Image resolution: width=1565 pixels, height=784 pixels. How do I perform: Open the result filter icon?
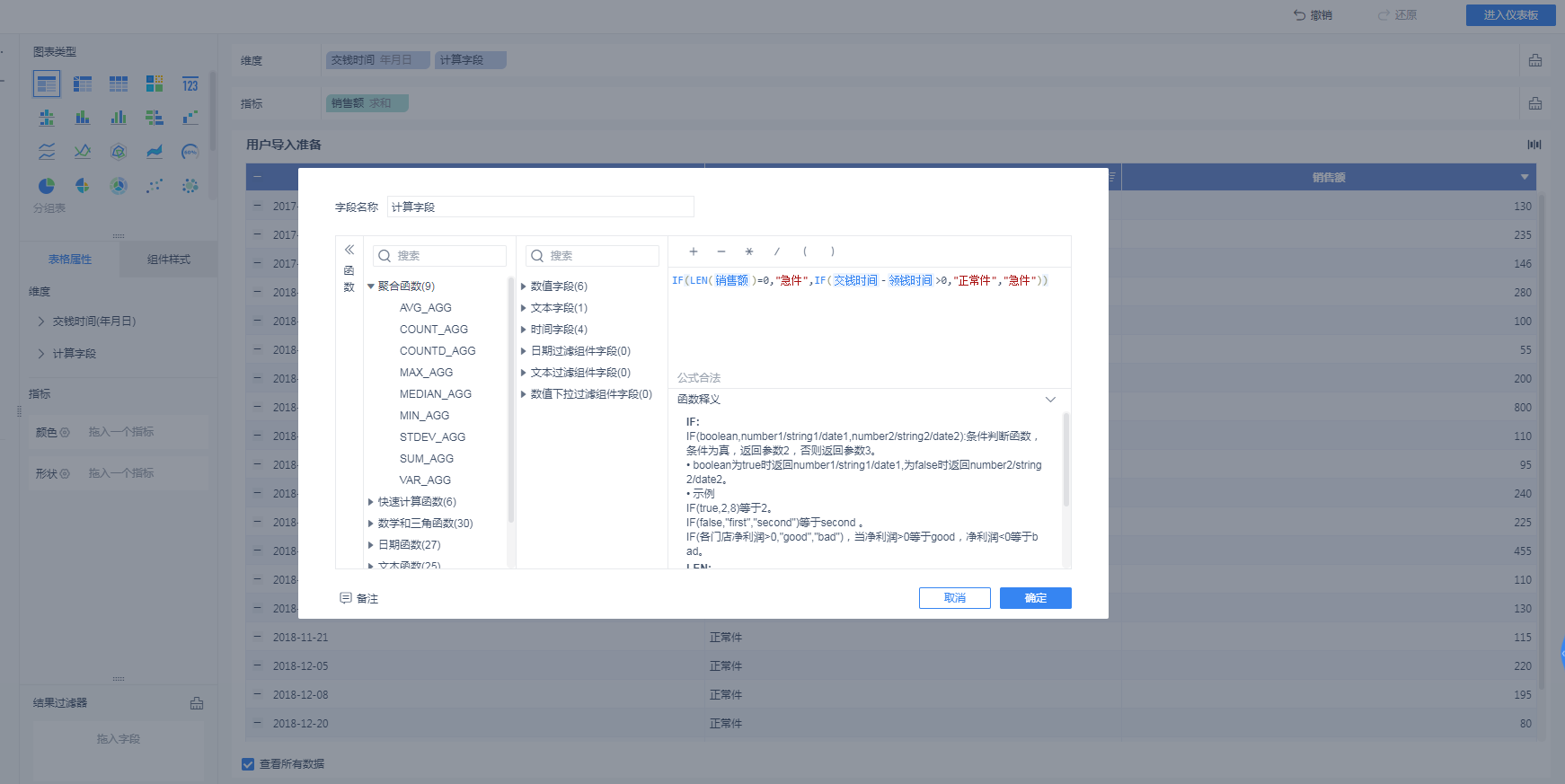pyautogui.click(x=197, y=703)
